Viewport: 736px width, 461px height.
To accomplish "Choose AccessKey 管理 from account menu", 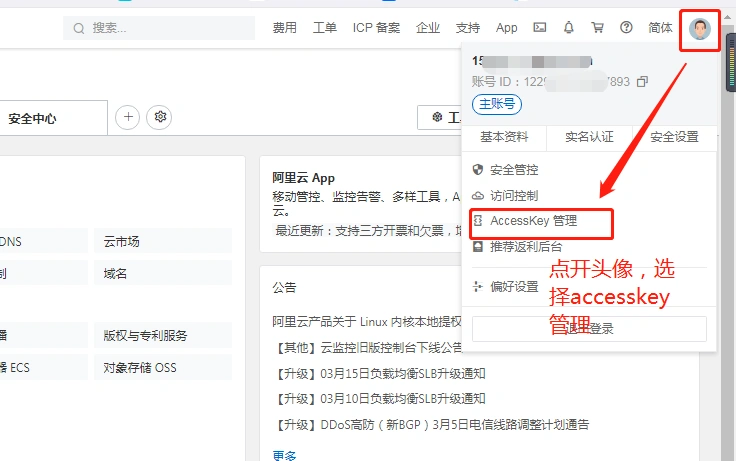I will 534,221.
